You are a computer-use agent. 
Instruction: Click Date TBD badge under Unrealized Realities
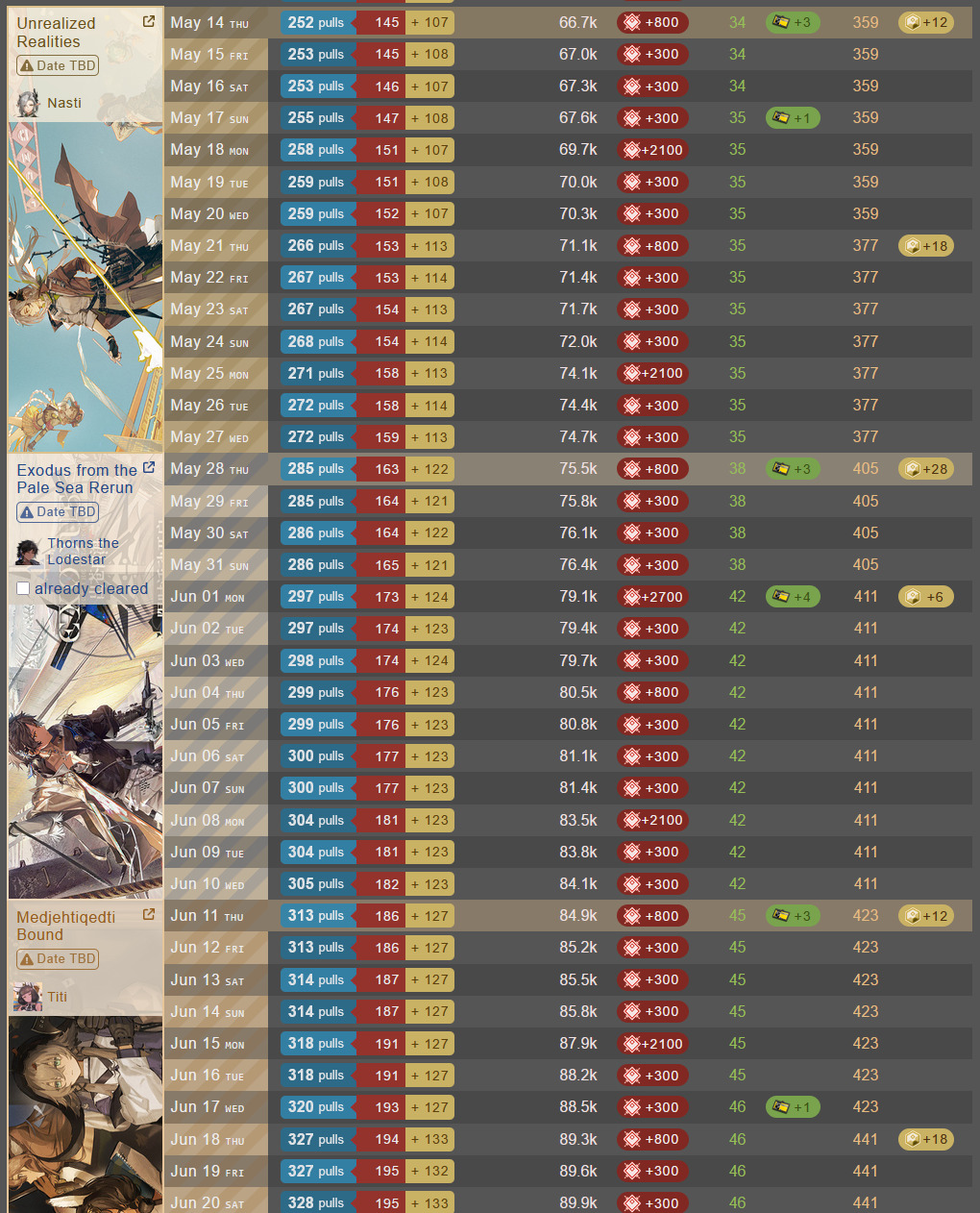pyautogui.click(x=58, y=65)
